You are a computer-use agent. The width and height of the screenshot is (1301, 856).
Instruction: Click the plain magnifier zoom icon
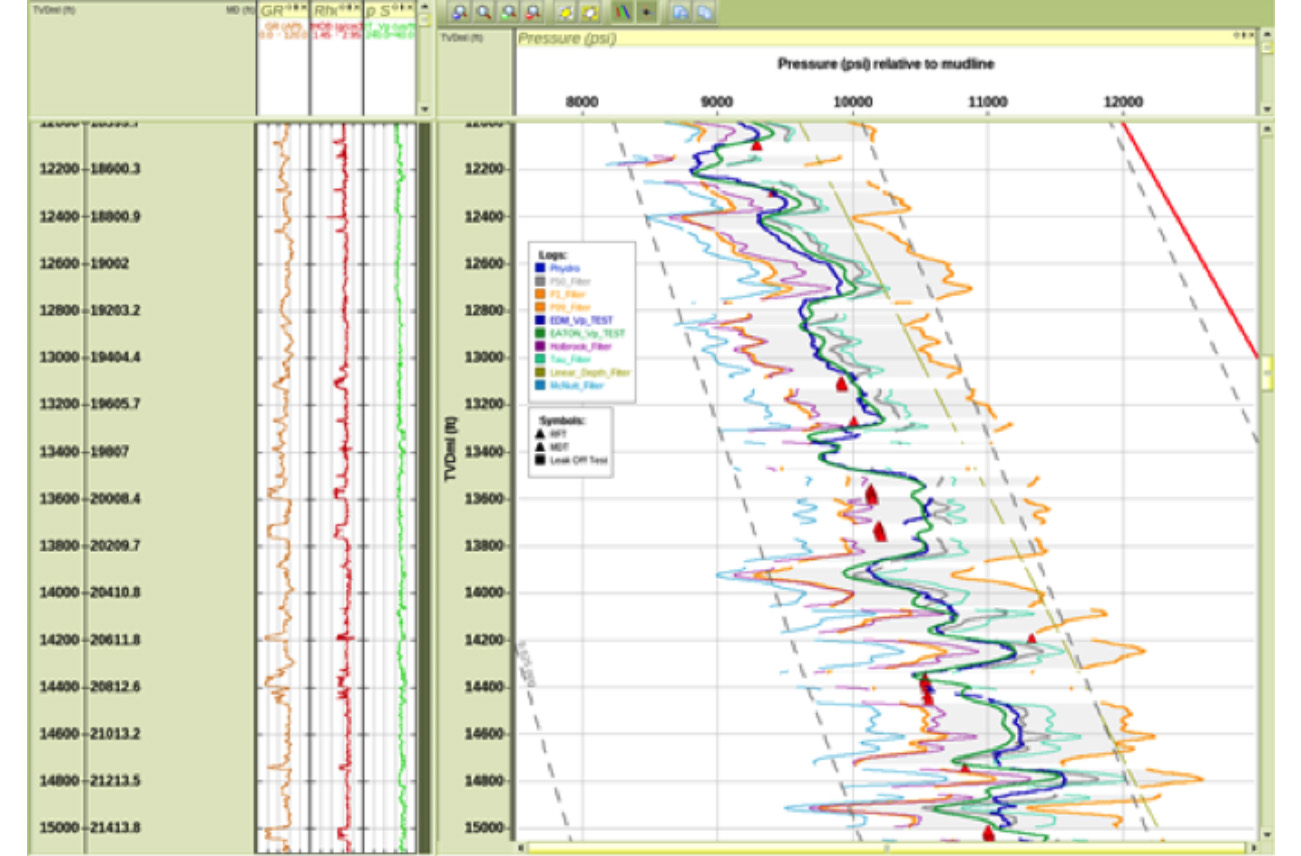[x=484, y=13]
